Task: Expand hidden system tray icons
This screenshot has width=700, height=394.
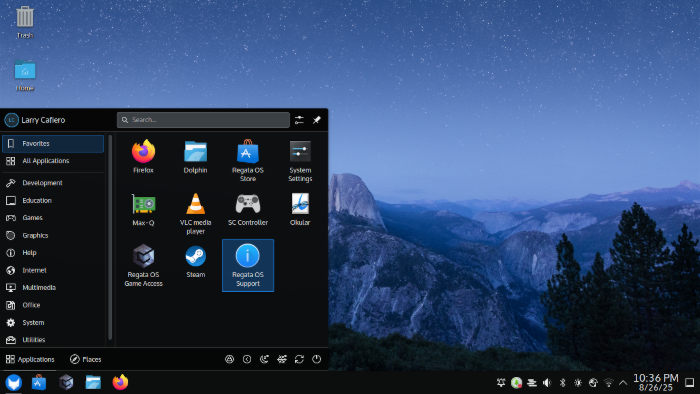Action: 623,382
